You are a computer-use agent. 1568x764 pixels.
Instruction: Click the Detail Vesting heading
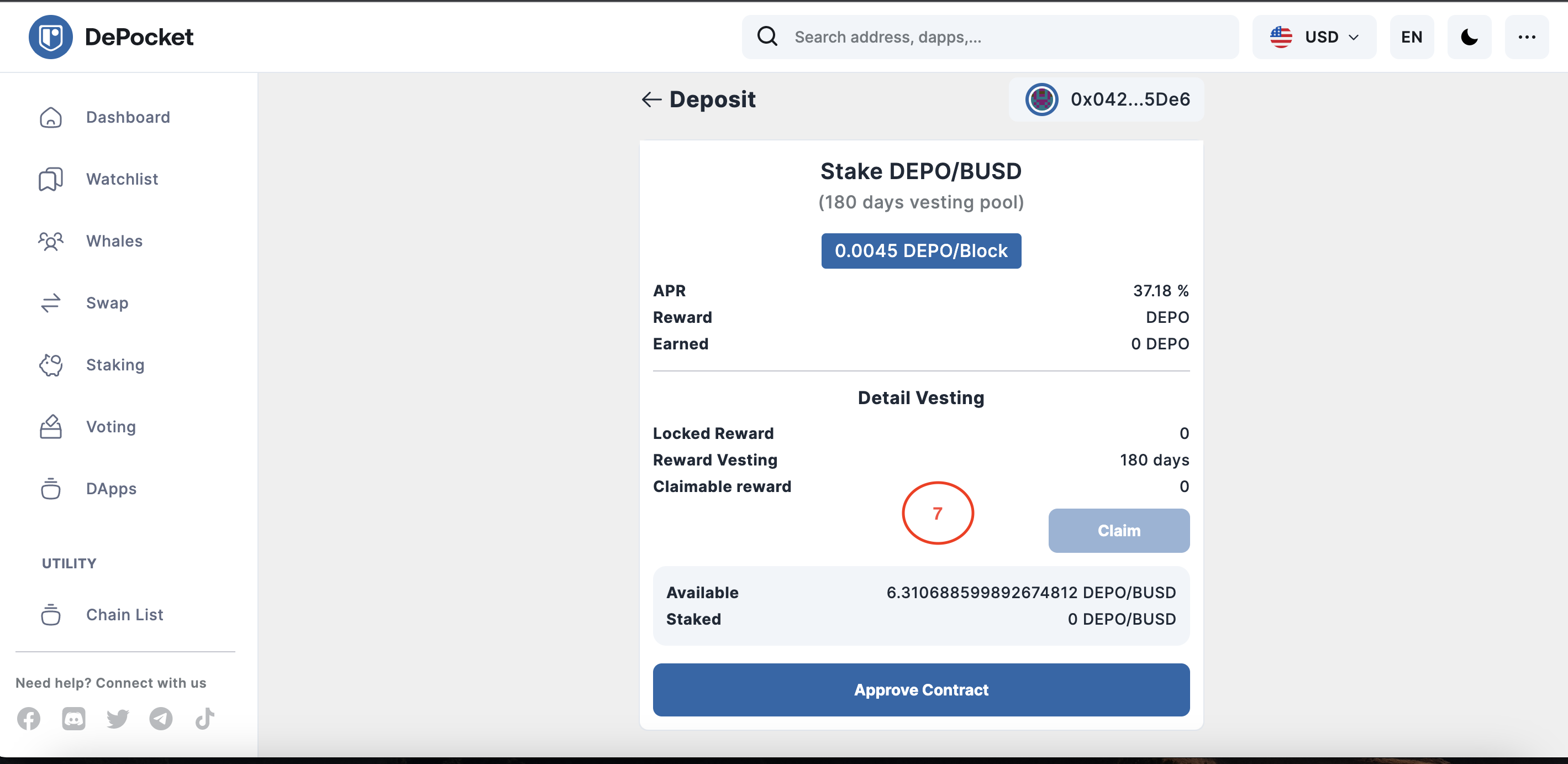pyautogui.click(x=921, y=398)
